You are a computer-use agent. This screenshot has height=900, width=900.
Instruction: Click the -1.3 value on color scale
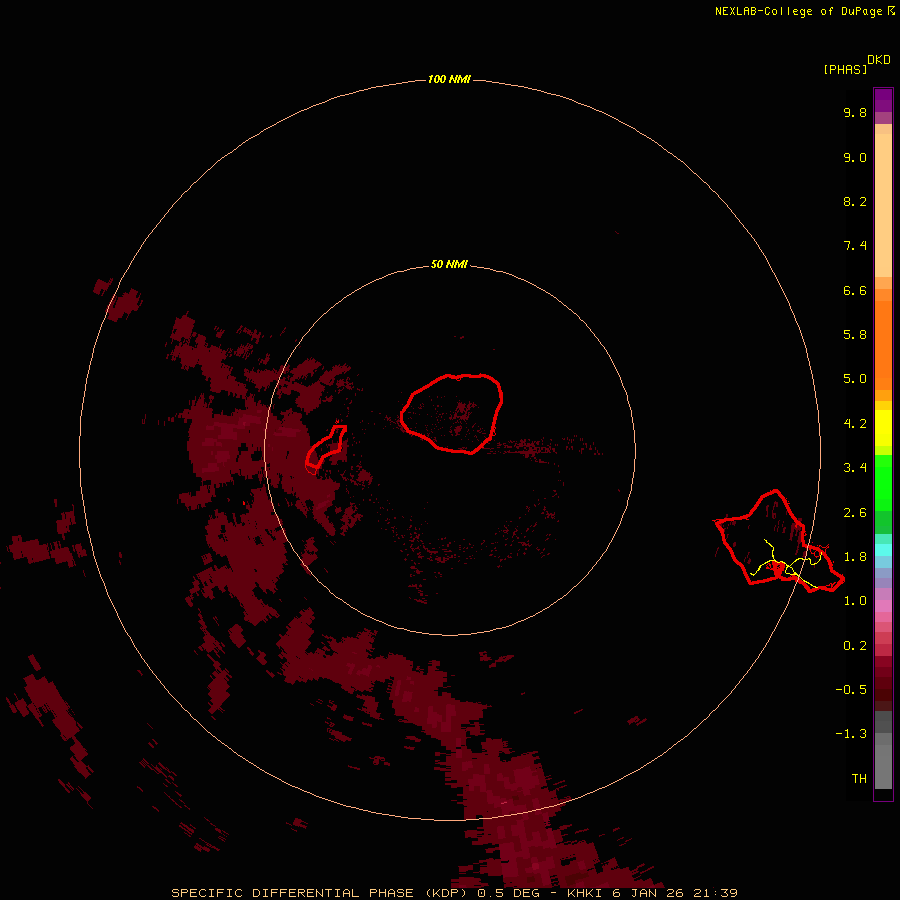click(x=851, y=734)
